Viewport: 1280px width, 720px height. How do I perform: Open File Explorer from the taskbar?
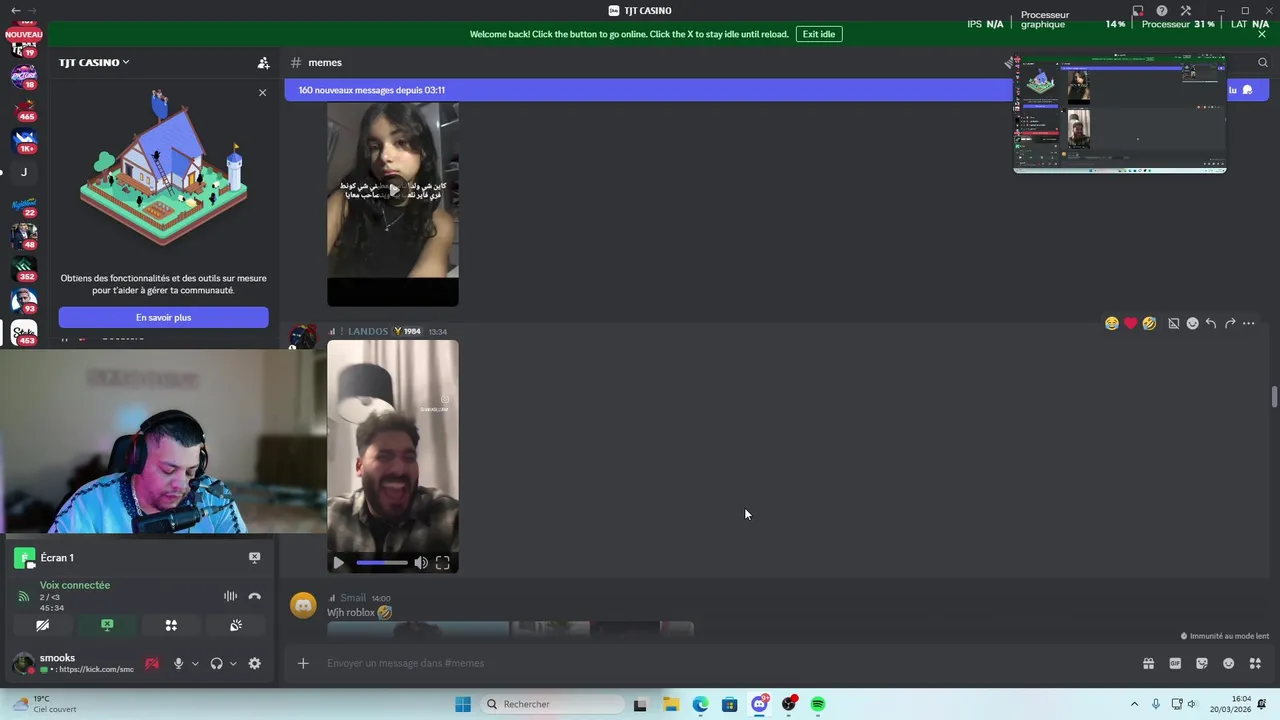point(670,704)
